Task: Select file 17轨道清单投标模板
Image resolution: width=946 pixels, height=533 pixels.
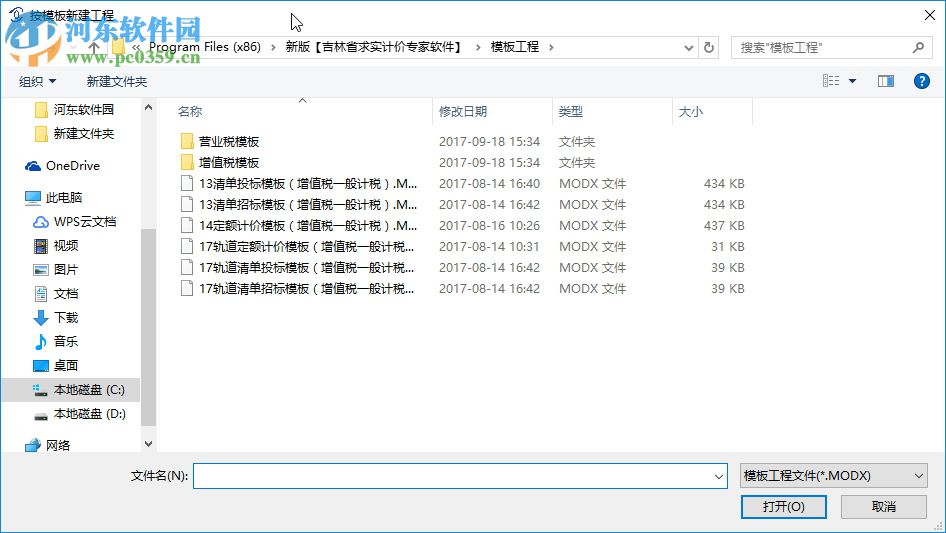Action: (x=306, y=267)
